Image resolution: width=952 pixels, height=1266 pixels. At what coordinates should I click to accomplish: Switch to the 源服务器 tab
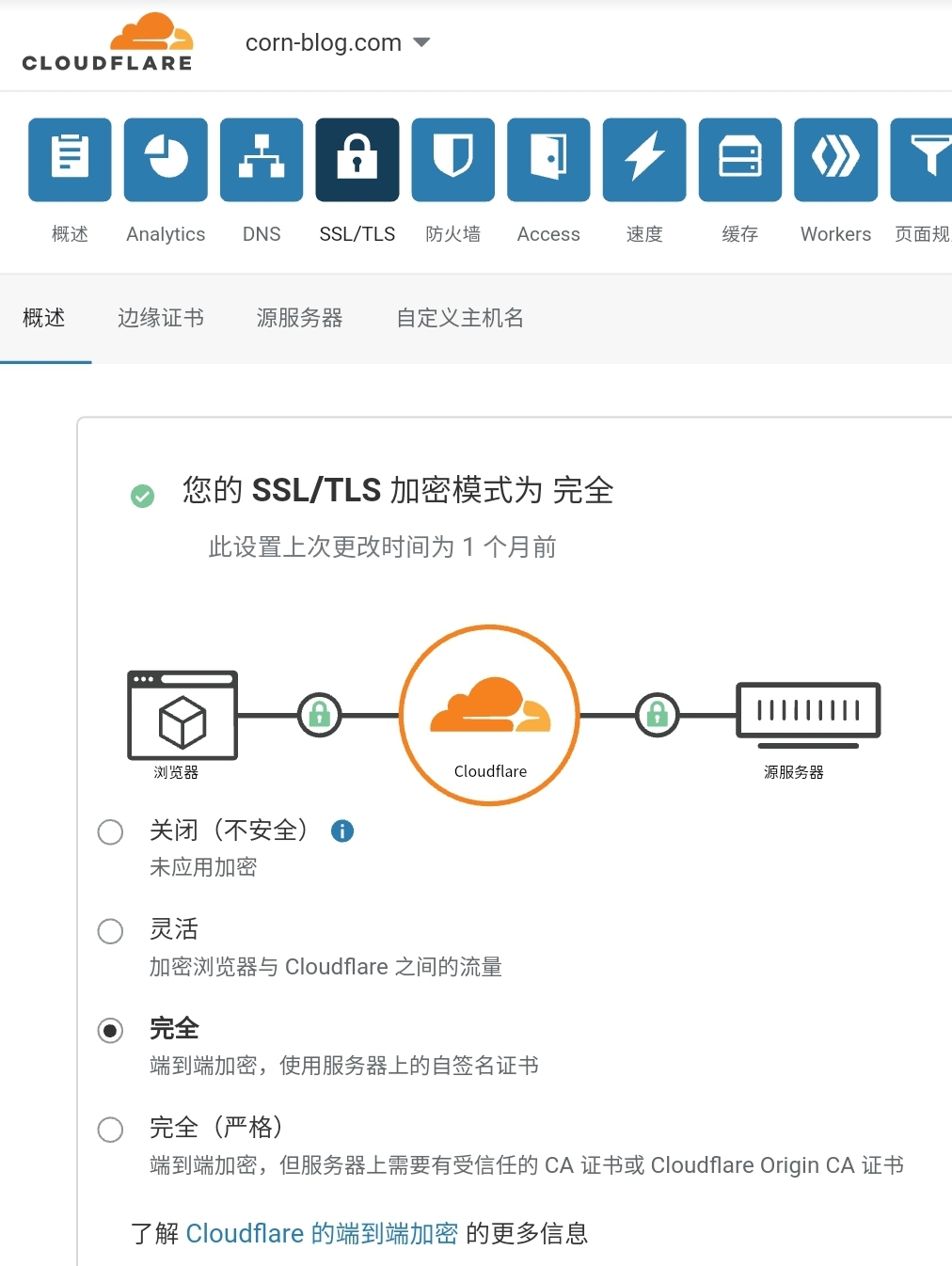pyautogui.click(x=300, y=318)
